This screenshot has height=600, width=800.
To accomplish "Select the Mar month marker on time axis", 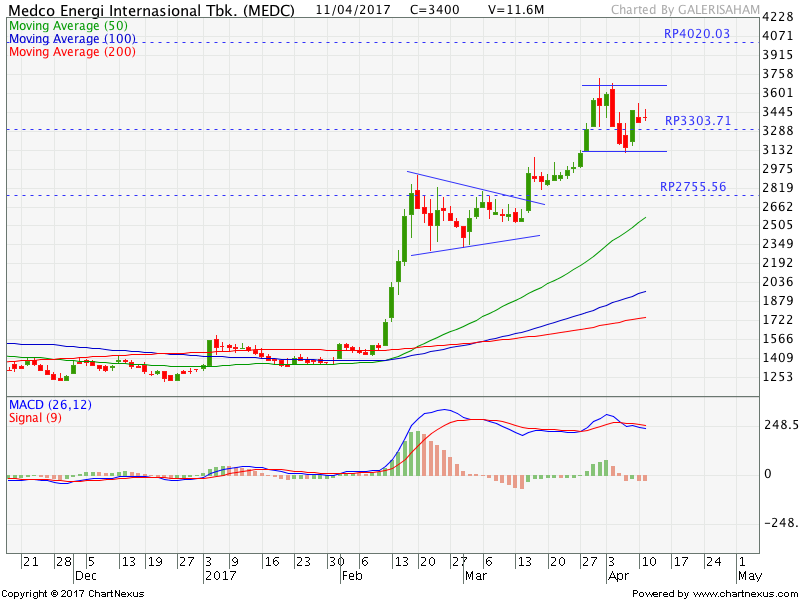I will pyautogui.click(x=474, y=577).
